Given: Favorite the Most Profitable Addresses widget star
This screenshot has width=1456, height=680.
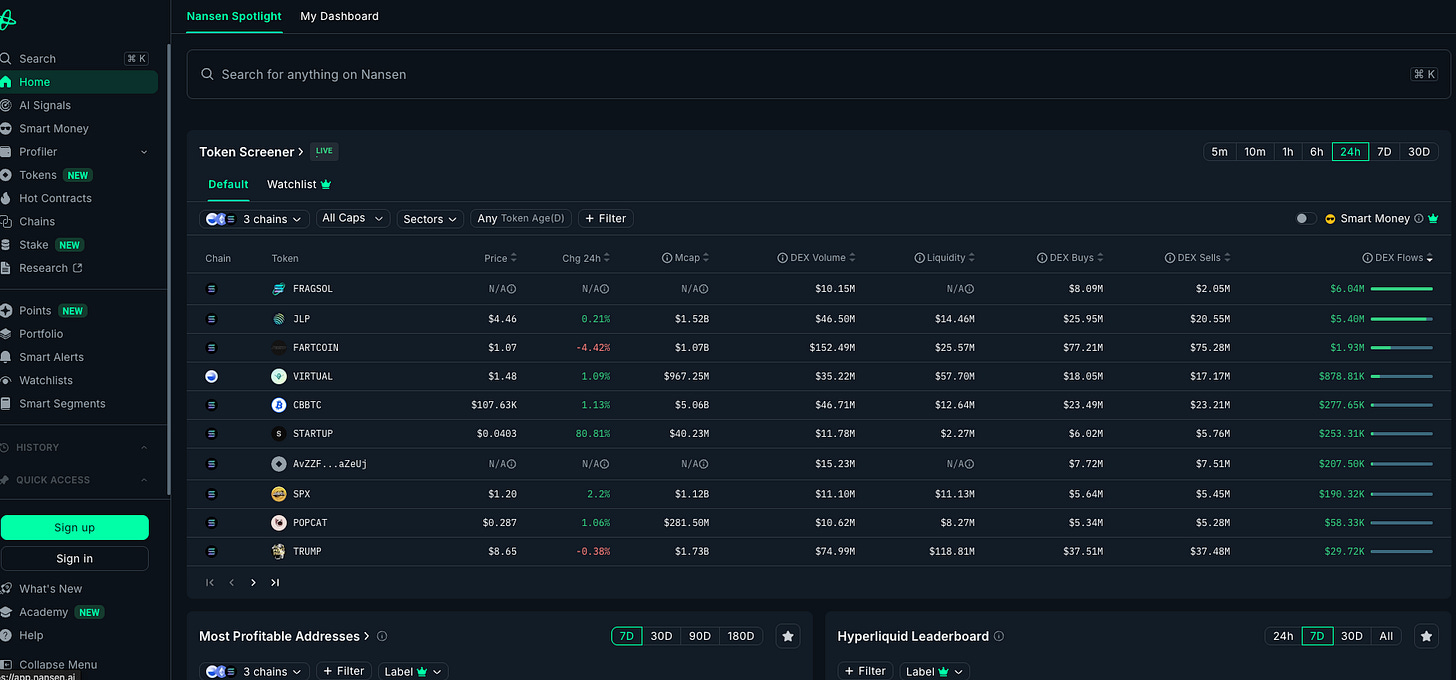Looking at the screenshot, I should pyautogui.click(x=788, y=636).
